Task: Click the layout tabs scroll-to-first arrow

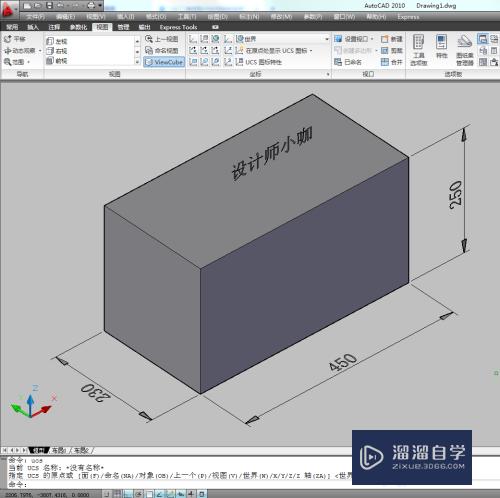Action: click(x=5, y=451)
